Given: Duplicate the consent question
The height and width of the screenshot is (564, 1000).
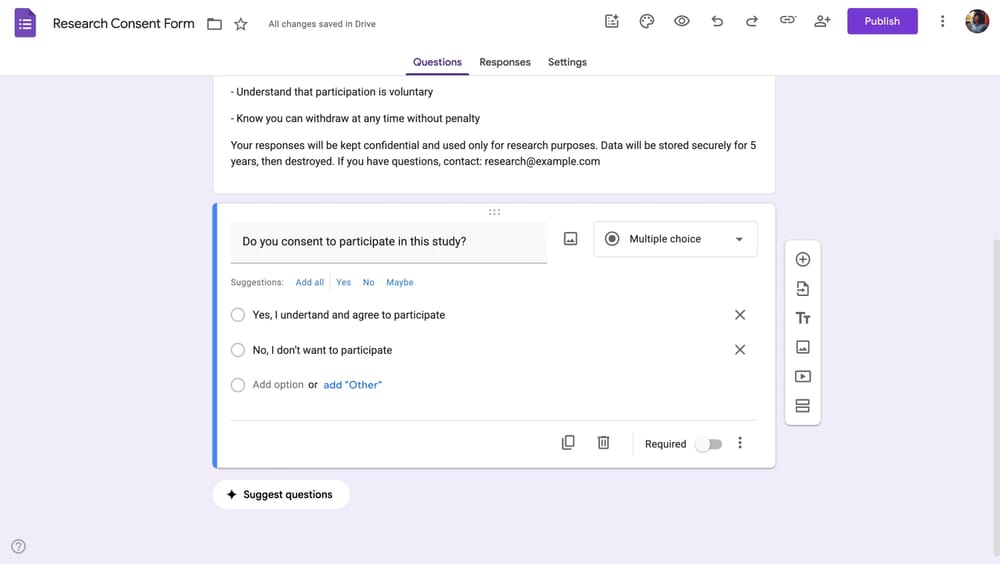Looking at the screenshot, I should pos(568,443).
